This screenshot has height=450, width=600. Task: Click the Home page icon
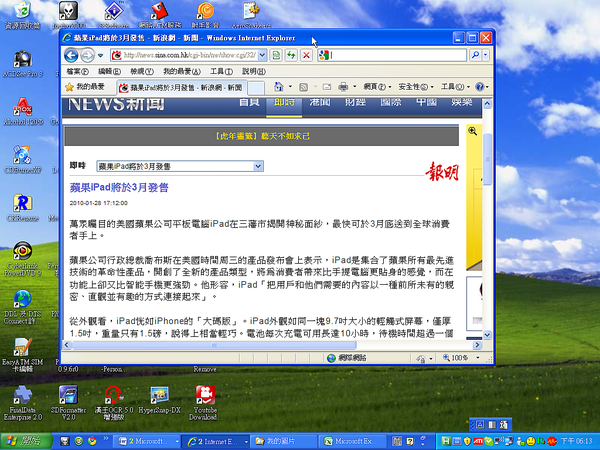tap(279, 87)
